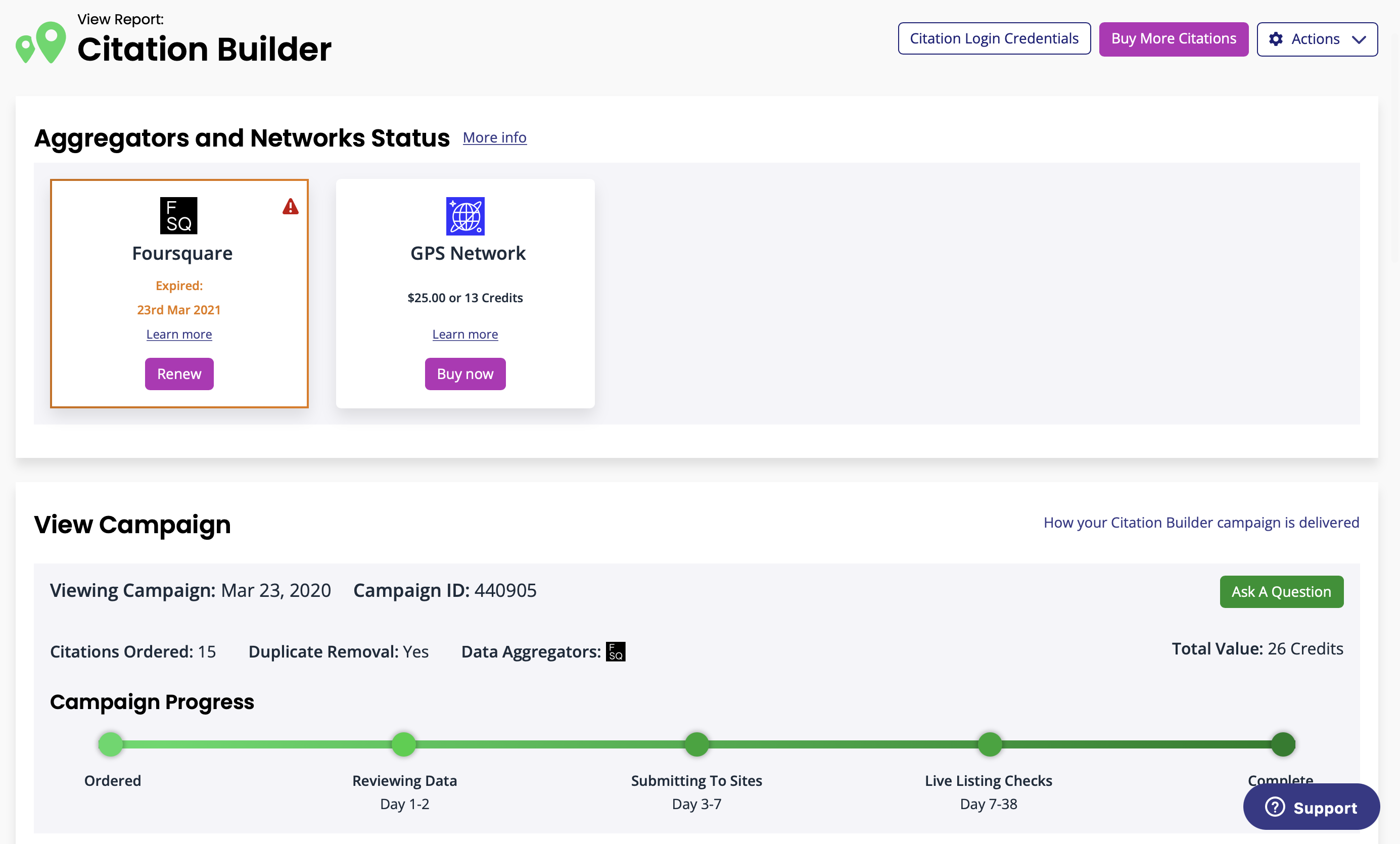Image resolution: width=1400 pixels, height=844 pixels.
Task: Click the Live Listing Checks progress dot
Action: 989,744
